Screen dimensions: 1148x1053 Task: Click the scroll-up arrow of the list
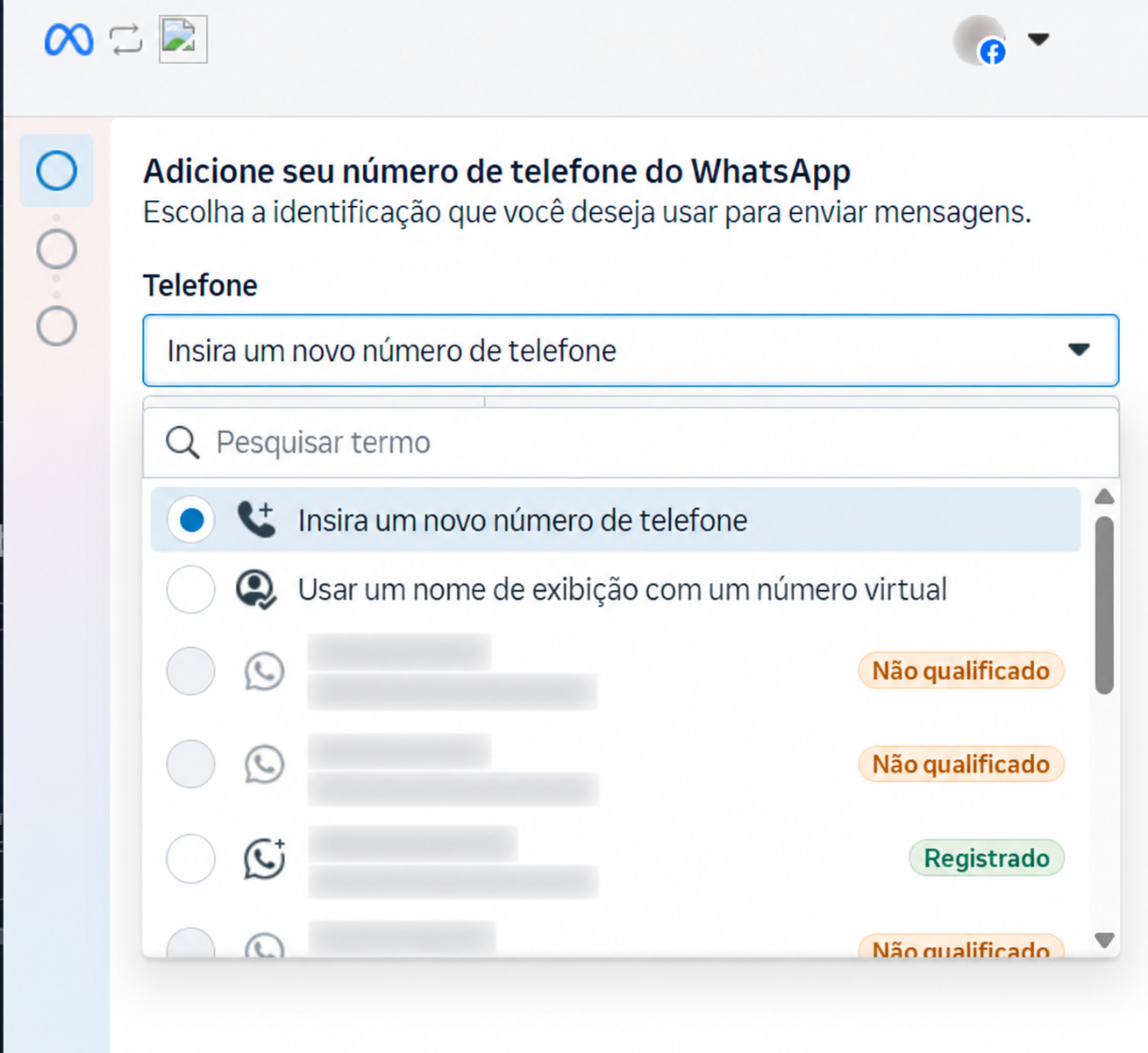tap(1105, 497)
